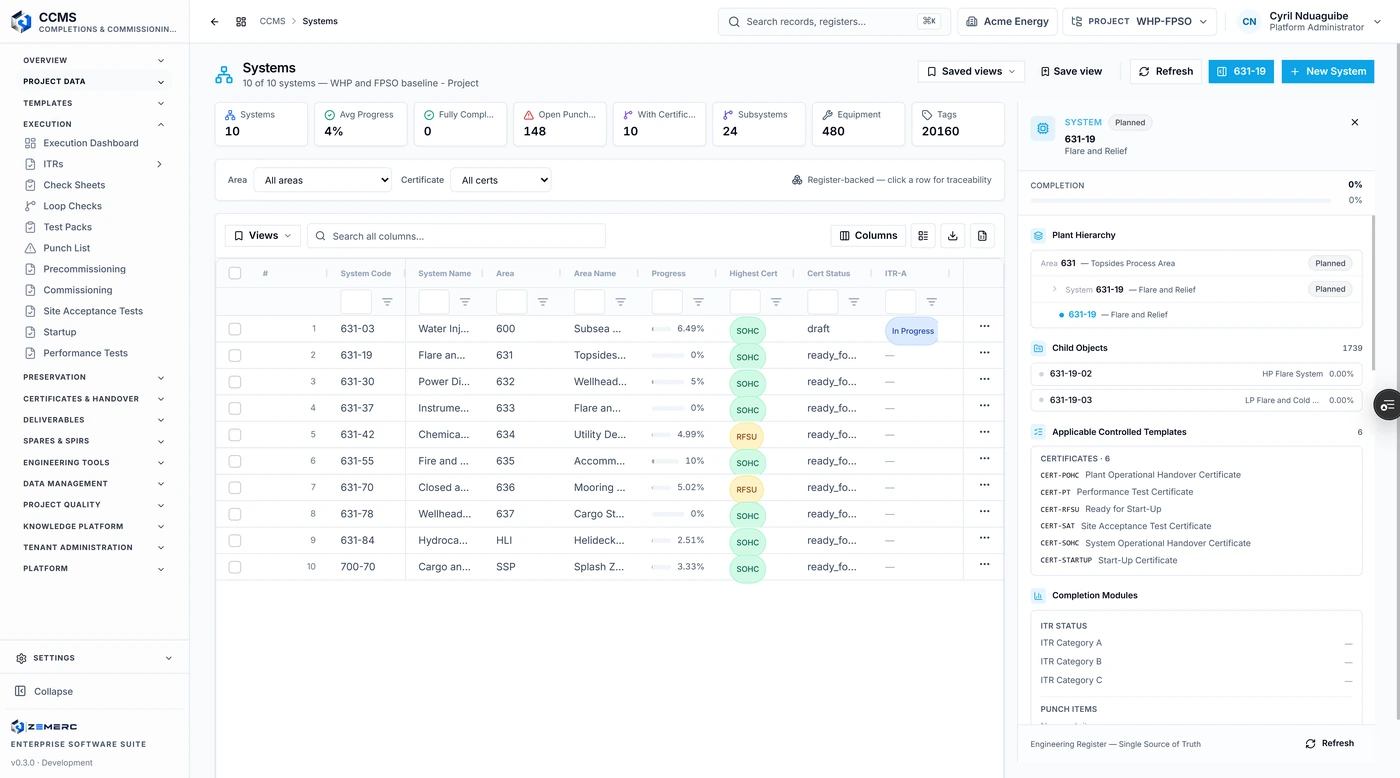This screenshot has width=1400, height=778.
Task: Go back using the arrow icon
Action: pyautogui.click(x=214, y=21)
